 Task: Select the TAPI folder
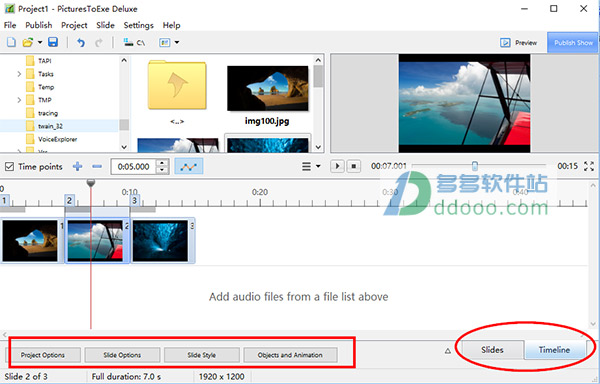pyautogui.click(x=44, y=61)
